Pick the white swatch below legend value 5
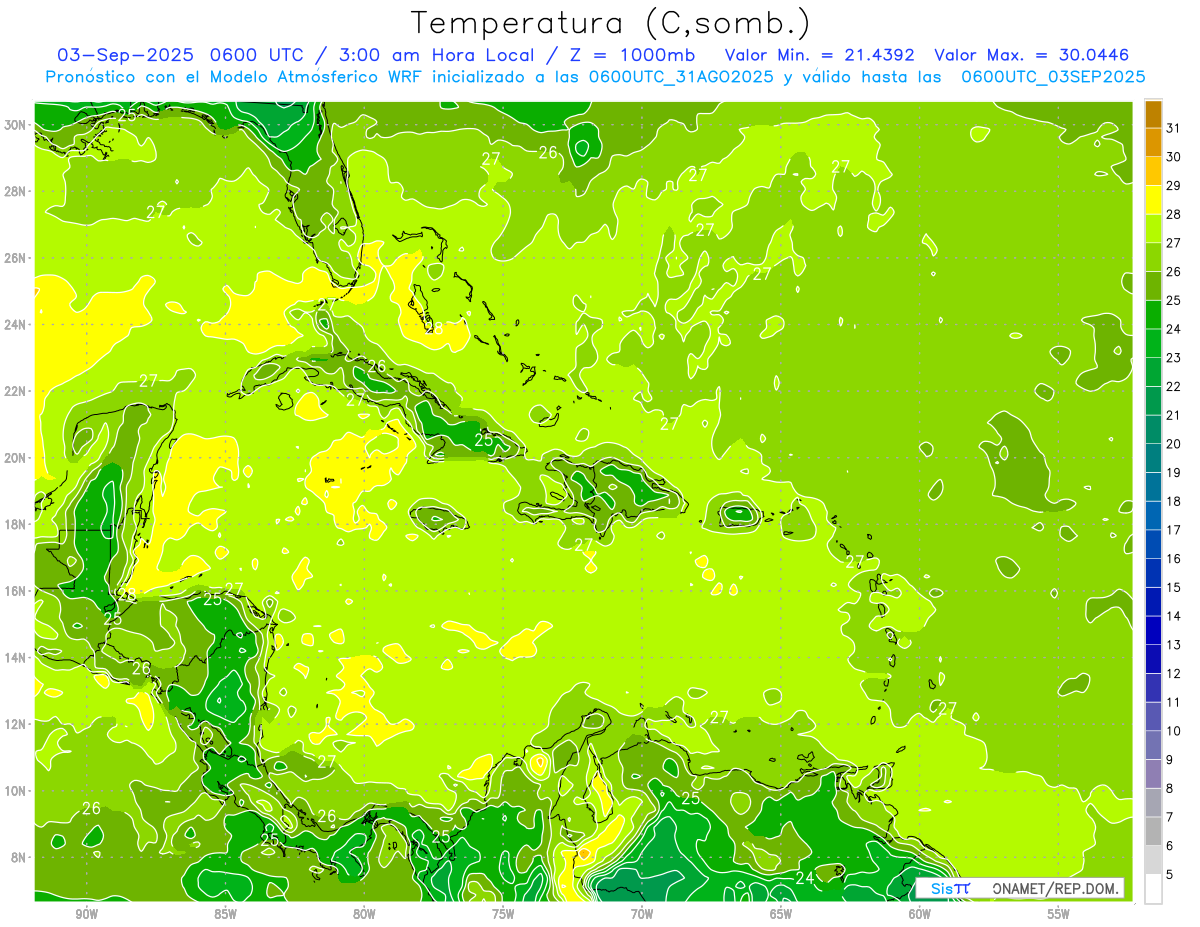Image resolution: width=1200 pixels, height=927 pixels. click(x=1153, y=889)
